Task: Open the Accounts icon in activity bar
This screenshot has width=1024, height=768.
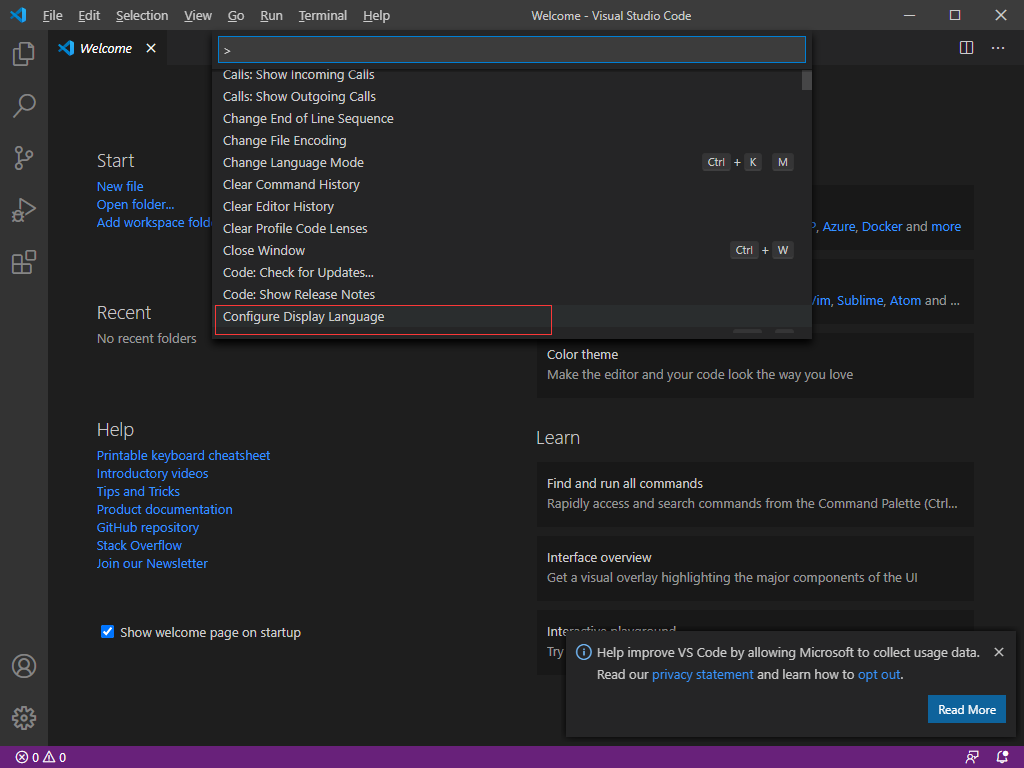Action: (24, 666)
